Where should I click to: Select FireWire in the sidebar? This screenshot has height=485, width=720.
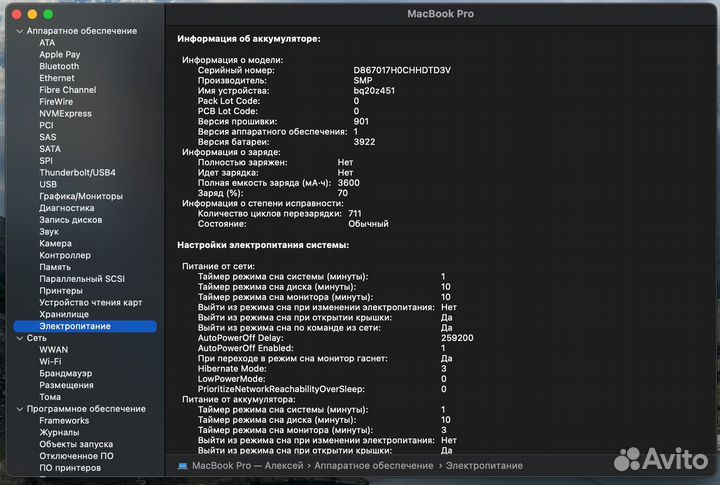coord(56,102)
